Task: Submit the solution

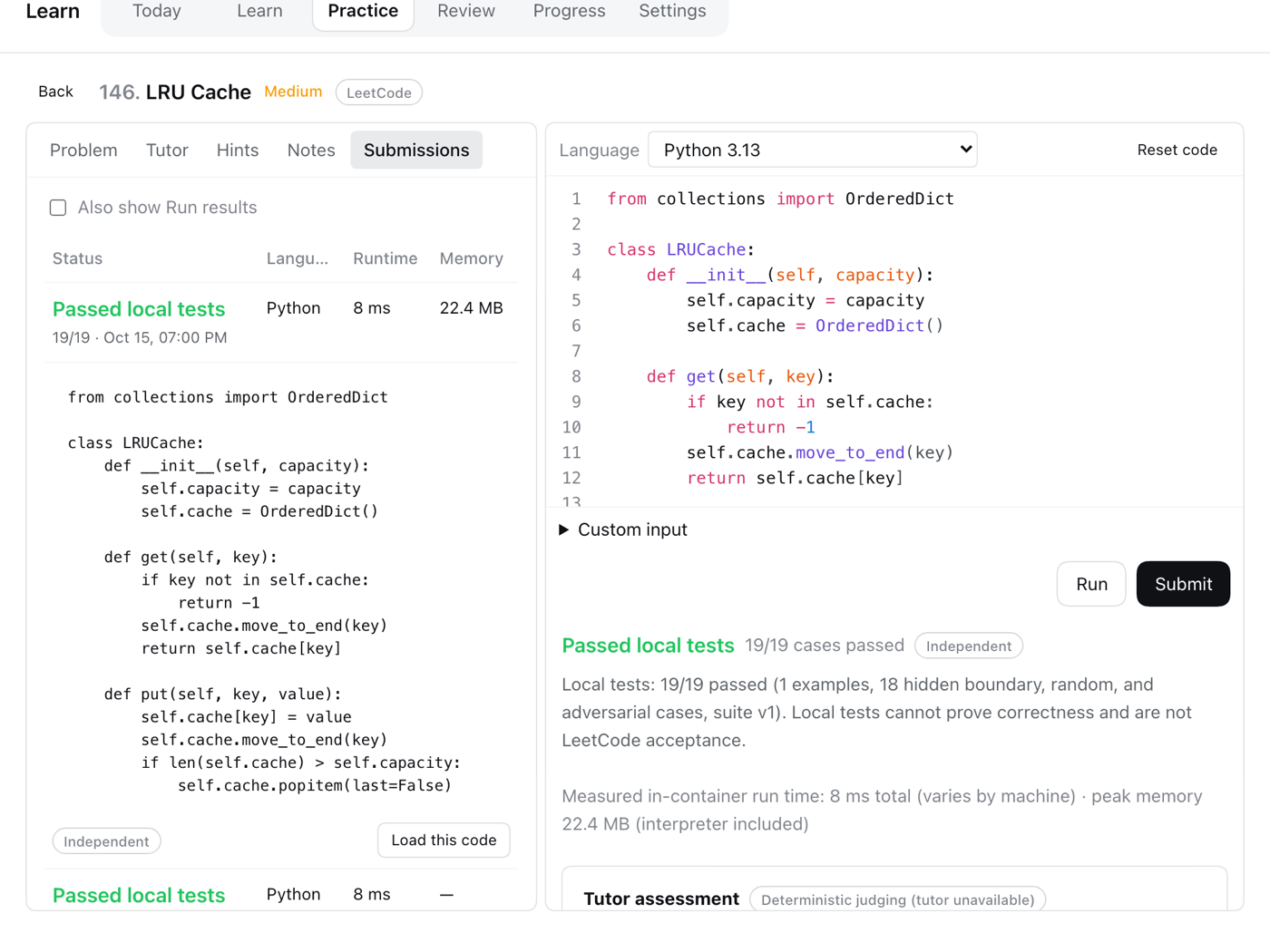Action: pos(1183,584)
